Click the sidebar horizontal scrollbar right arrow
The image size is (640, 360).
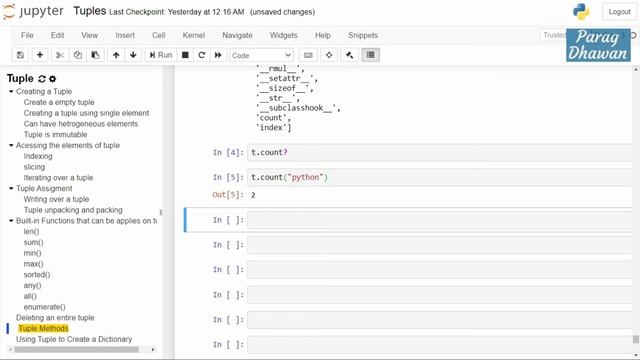(153, 350)
